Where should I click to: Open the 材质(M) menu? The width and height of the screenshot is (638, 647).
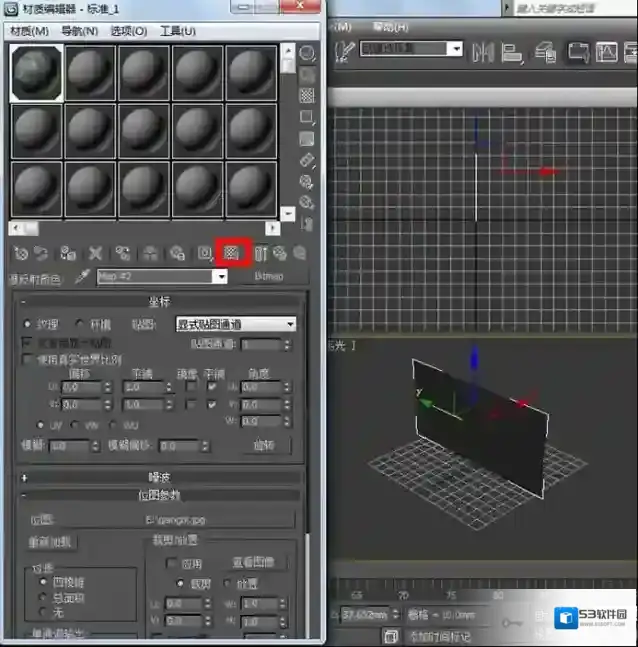(x=29, y=31)
